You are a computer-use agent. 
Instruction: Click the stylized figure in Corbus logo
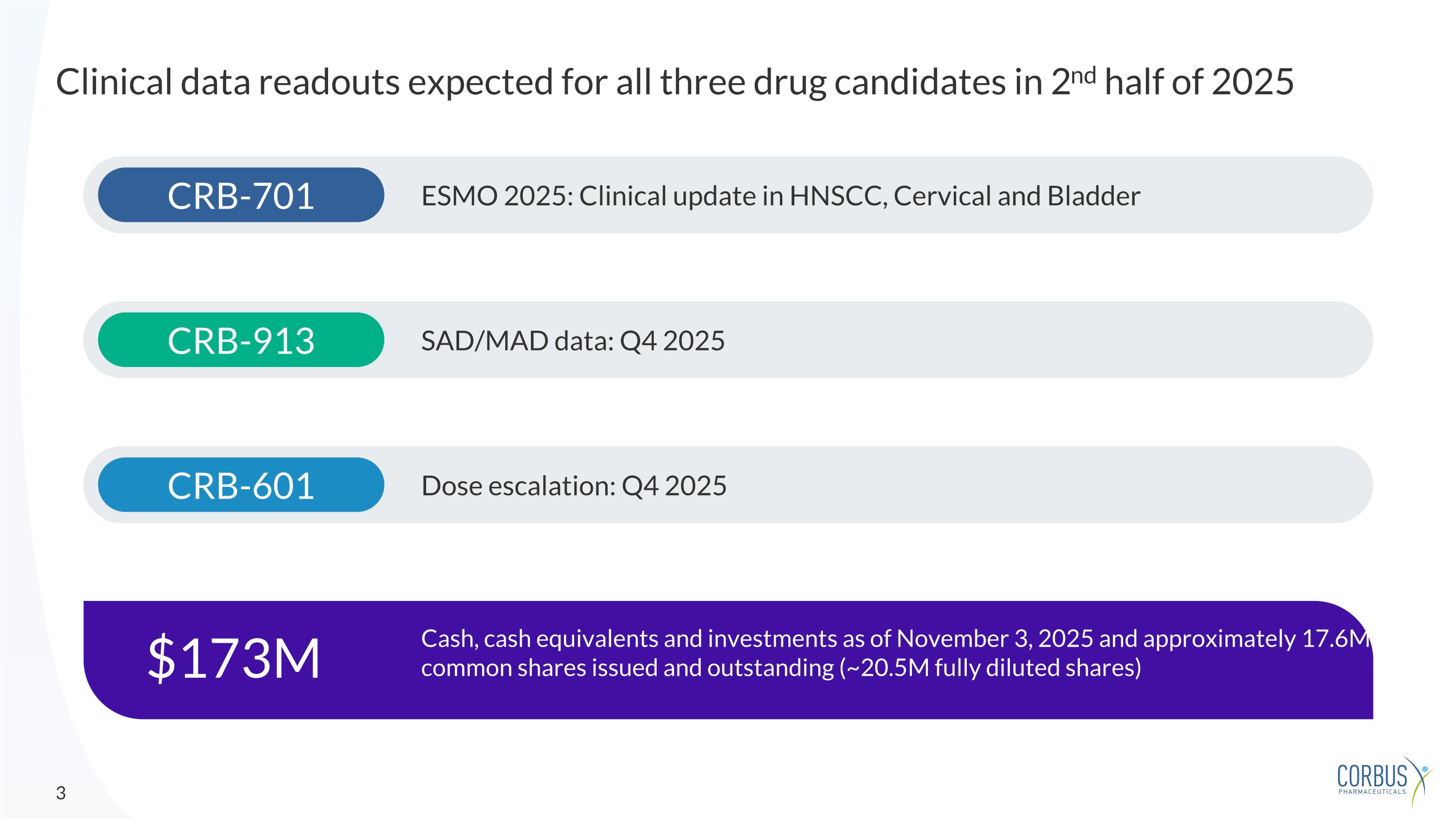coord(1421,780)
